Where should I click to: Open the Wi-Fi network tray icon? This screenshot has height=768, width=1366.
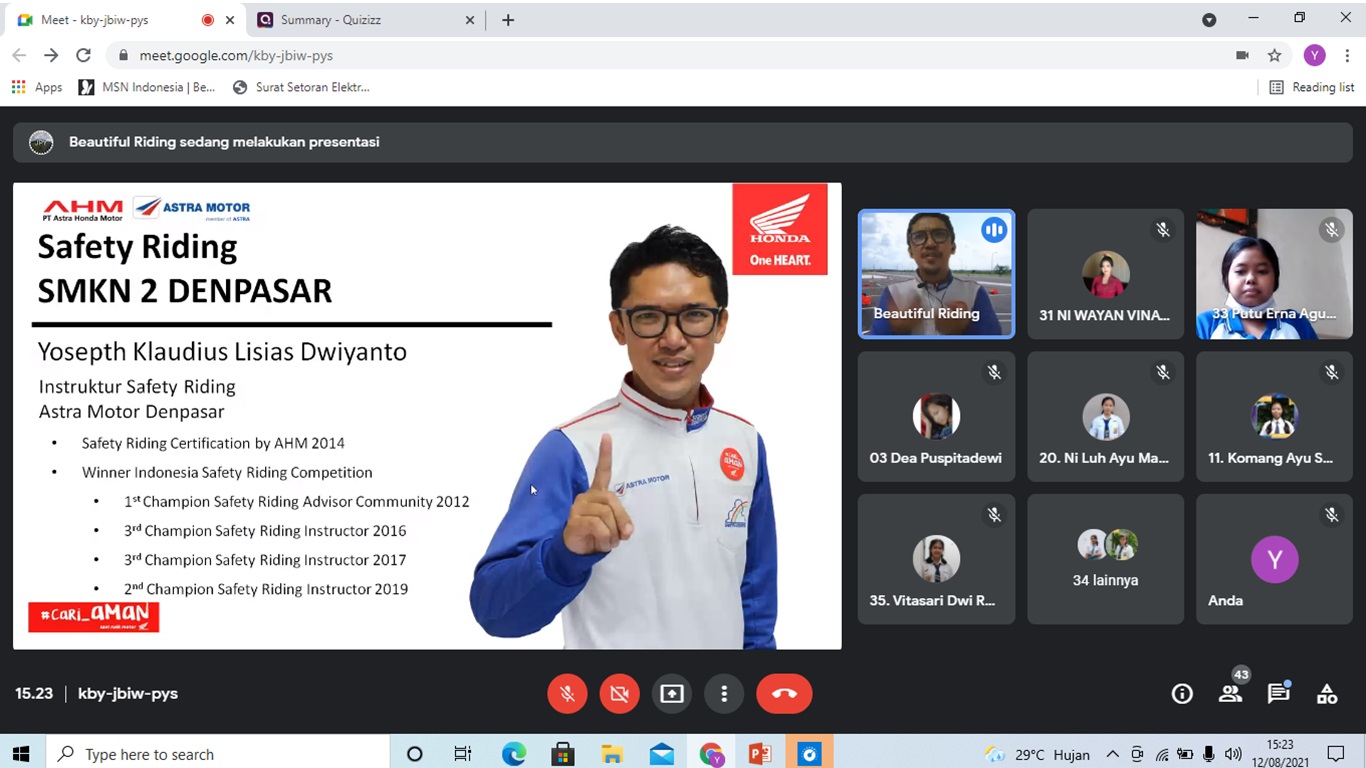tap(1161, 754)
